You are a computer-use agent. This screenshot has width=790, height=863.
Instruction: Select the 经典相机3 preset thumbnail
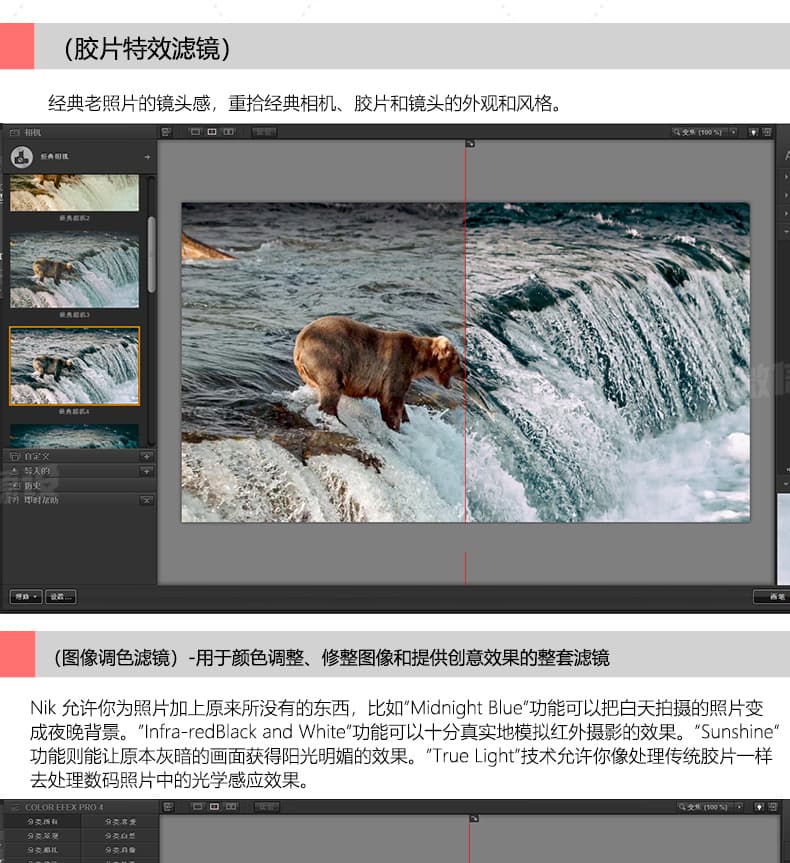click(74, 271)
